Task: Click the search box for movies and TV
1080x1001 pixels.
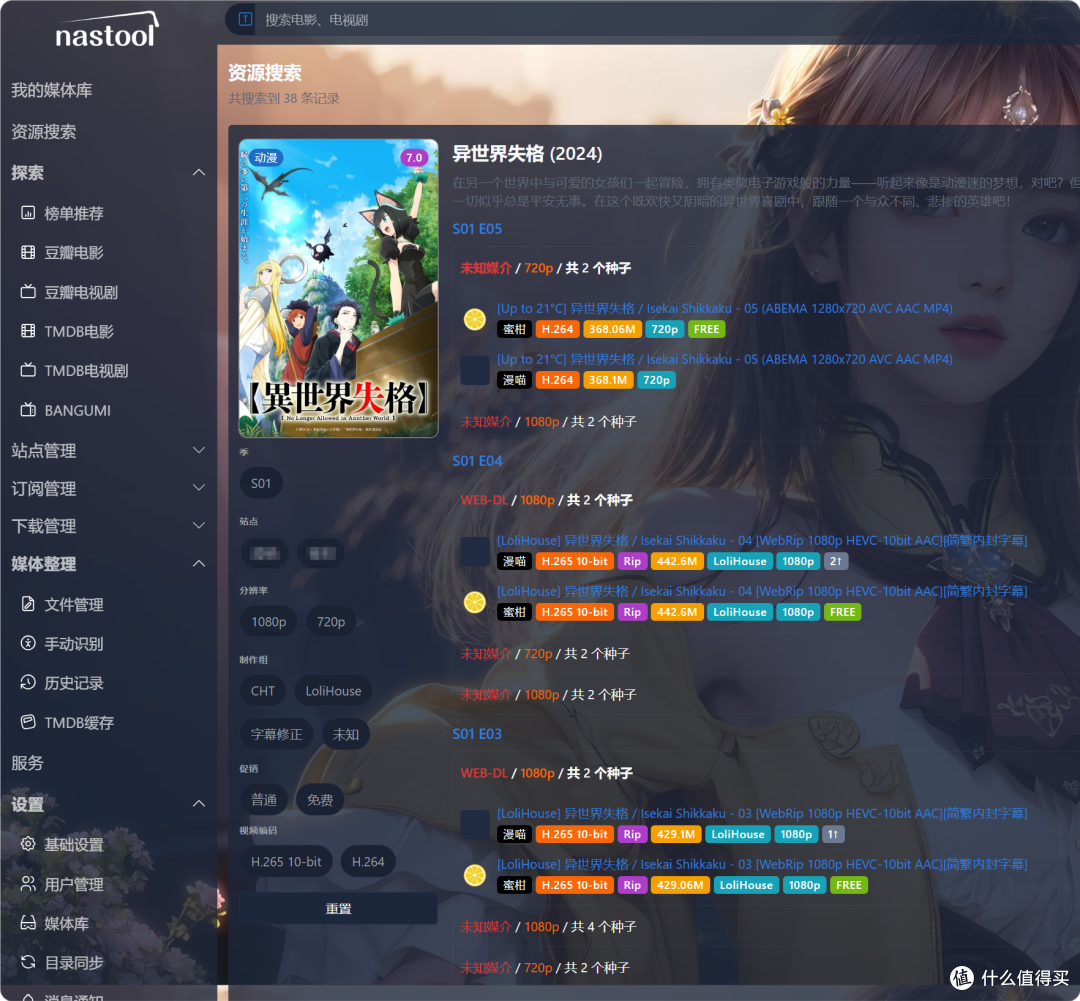Action: 500,19
